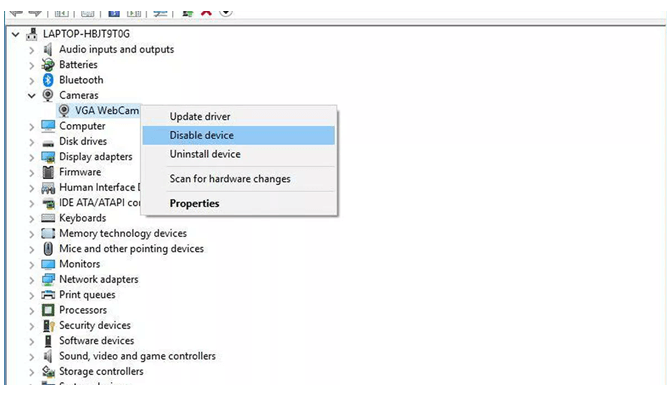Expand the Software devices category

pyautogui.click(x=31, y=341)
